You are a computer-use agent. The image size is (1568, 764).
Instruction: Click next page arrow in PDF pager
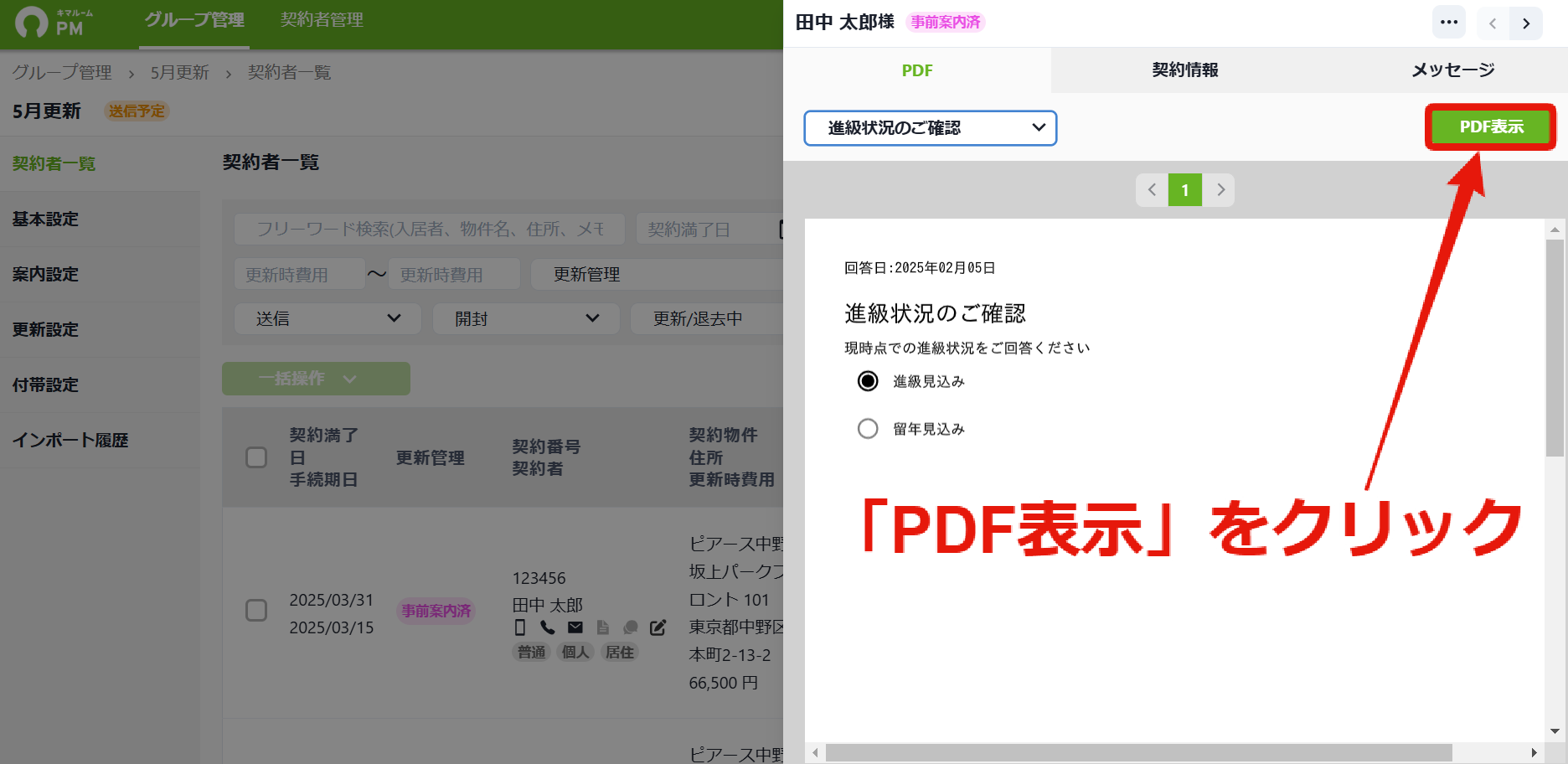tap(1219, 190)
